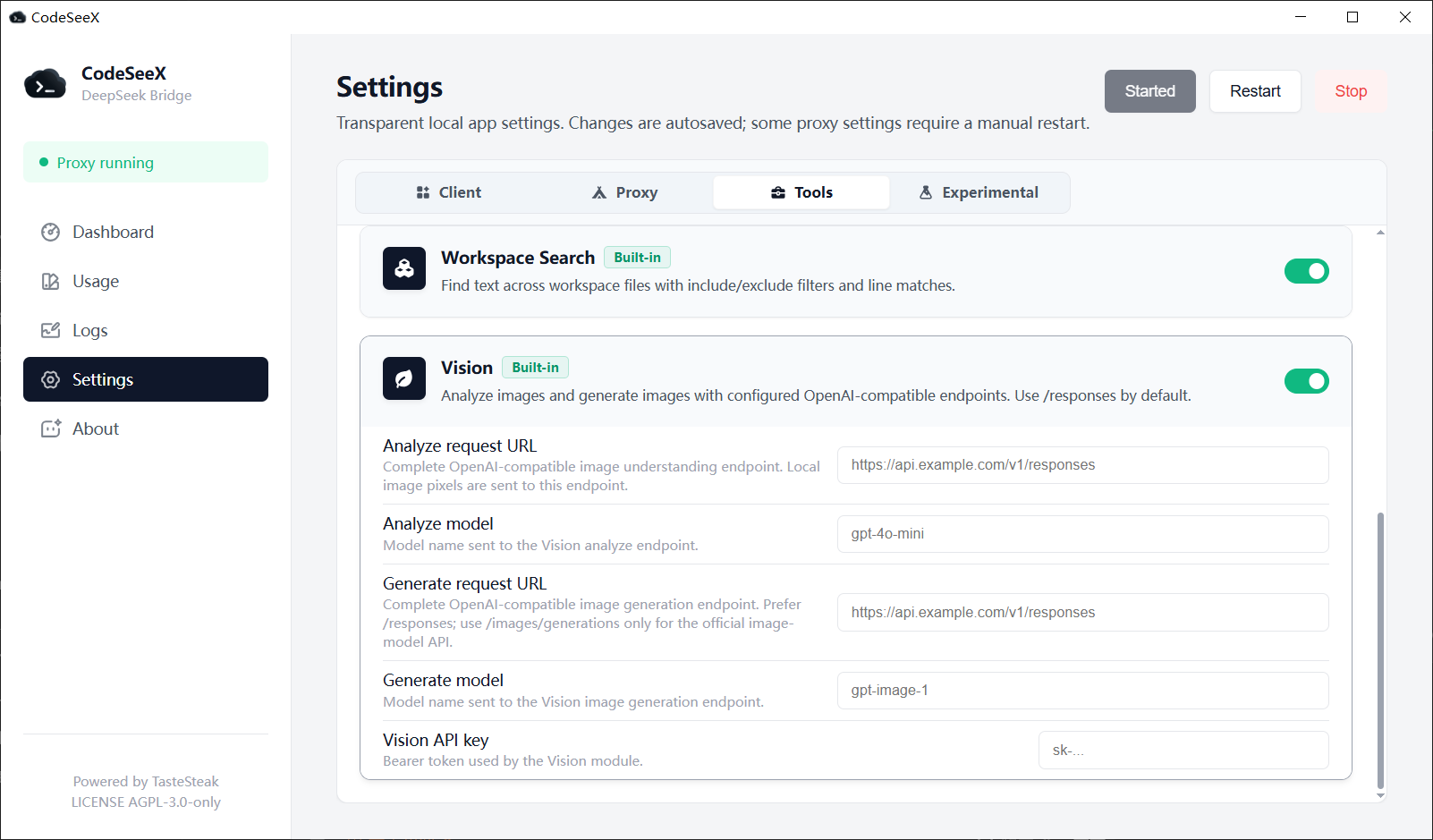Screen dimensions: 1433x840
Task: Minimize the CodeSeeX window
Action: [1301, 17]
